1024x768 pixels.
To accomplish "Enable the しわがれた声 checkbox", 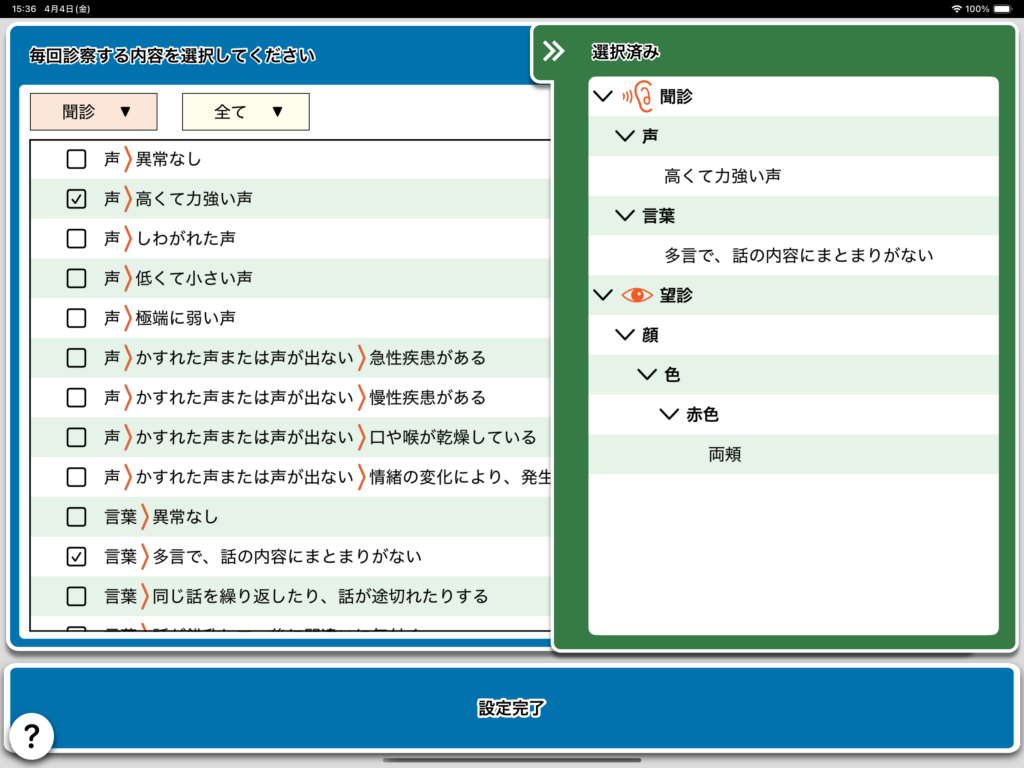I will click(76, 239).
